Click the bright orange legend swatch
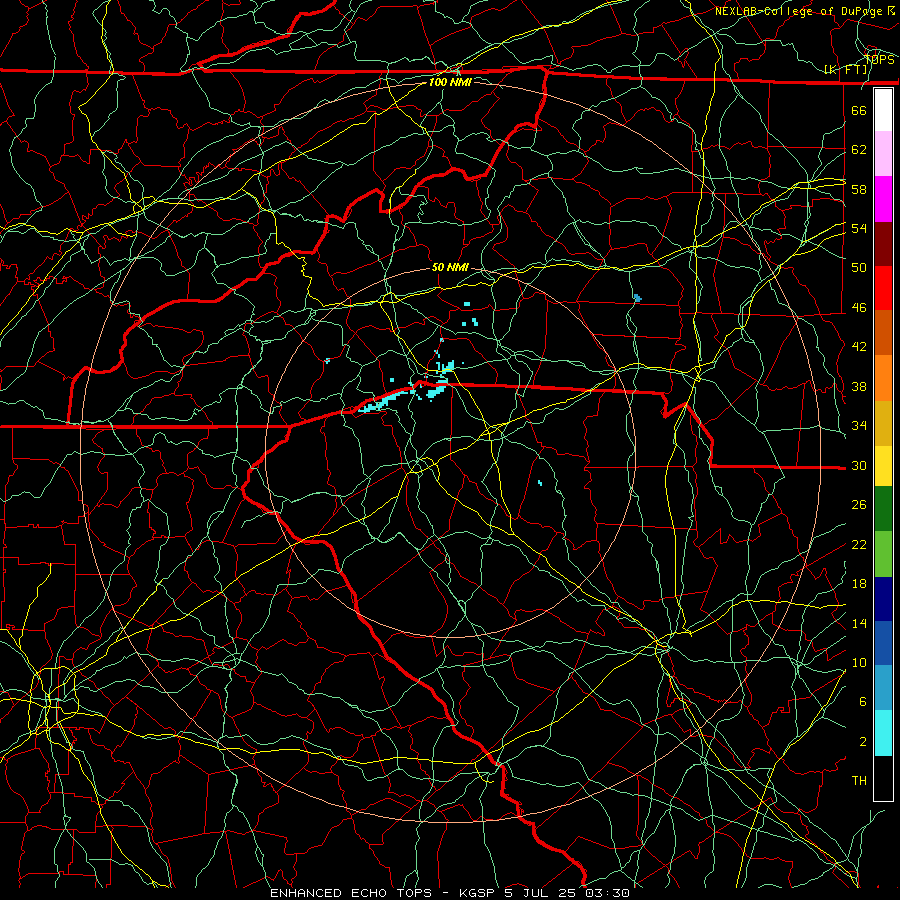The image size is (900, 900). [883, 378]
